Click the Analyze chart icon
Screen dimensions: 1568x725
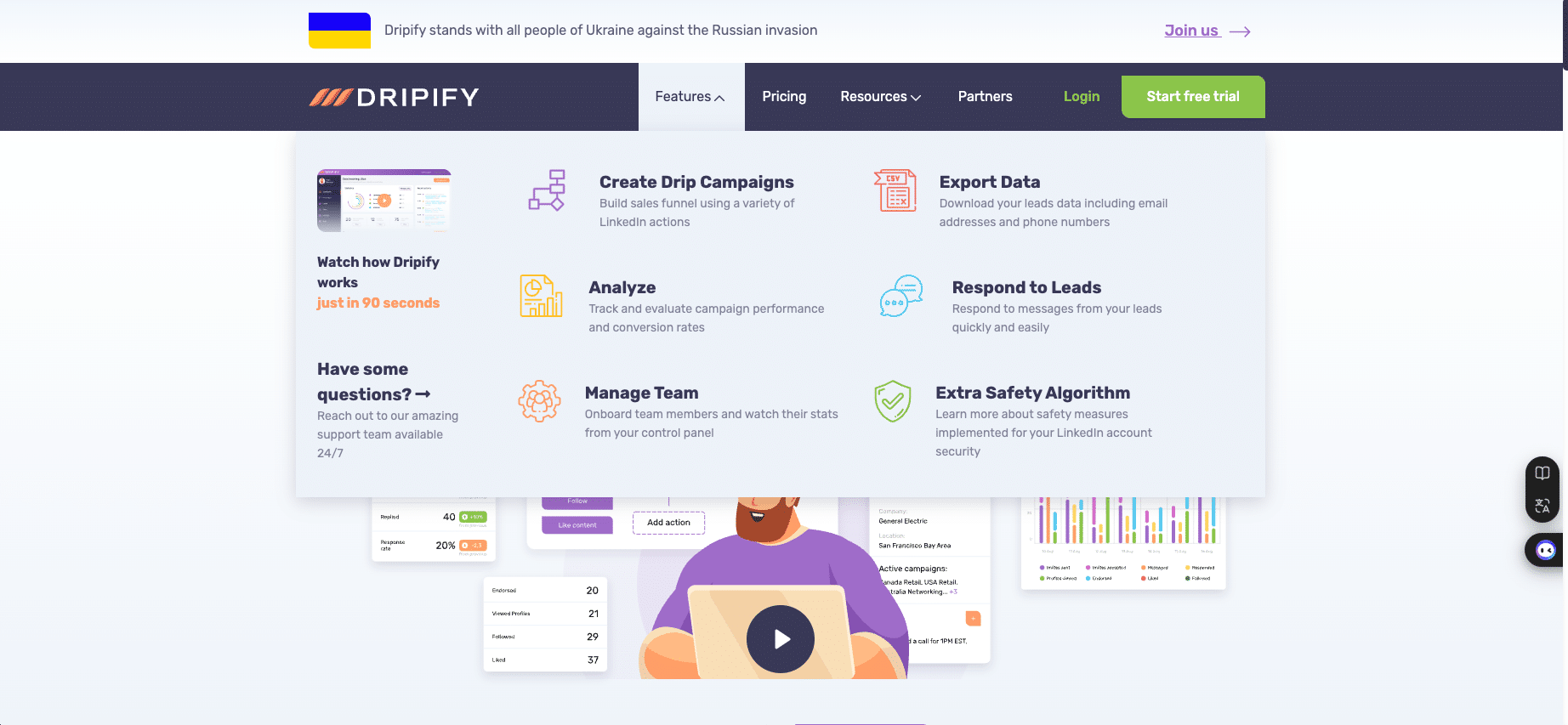[542, 297]
